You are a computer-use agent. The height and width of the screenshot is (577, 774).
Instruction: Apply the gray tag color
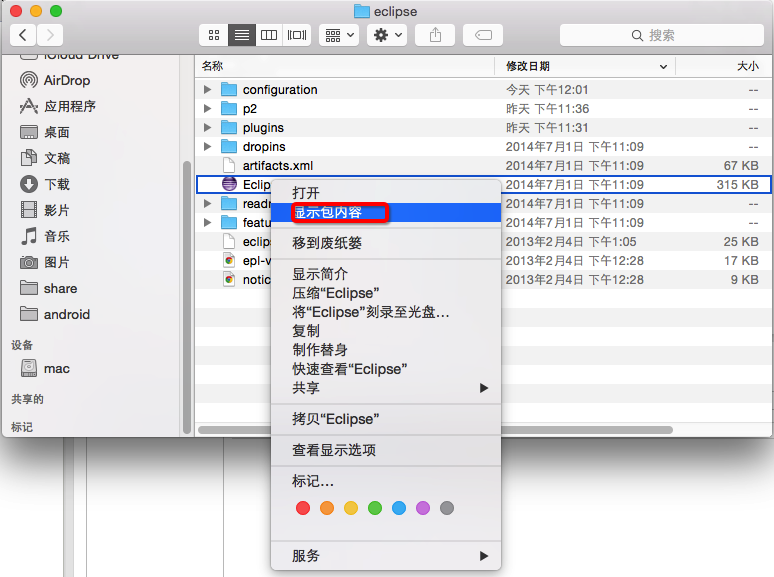447,508
